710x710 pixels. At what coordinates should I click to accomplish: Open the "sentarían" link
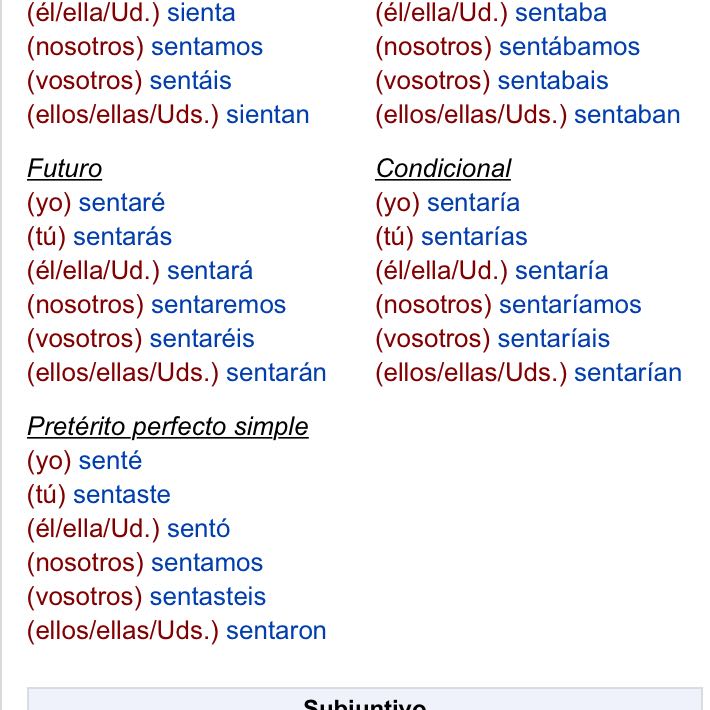[x=627, y=373]
